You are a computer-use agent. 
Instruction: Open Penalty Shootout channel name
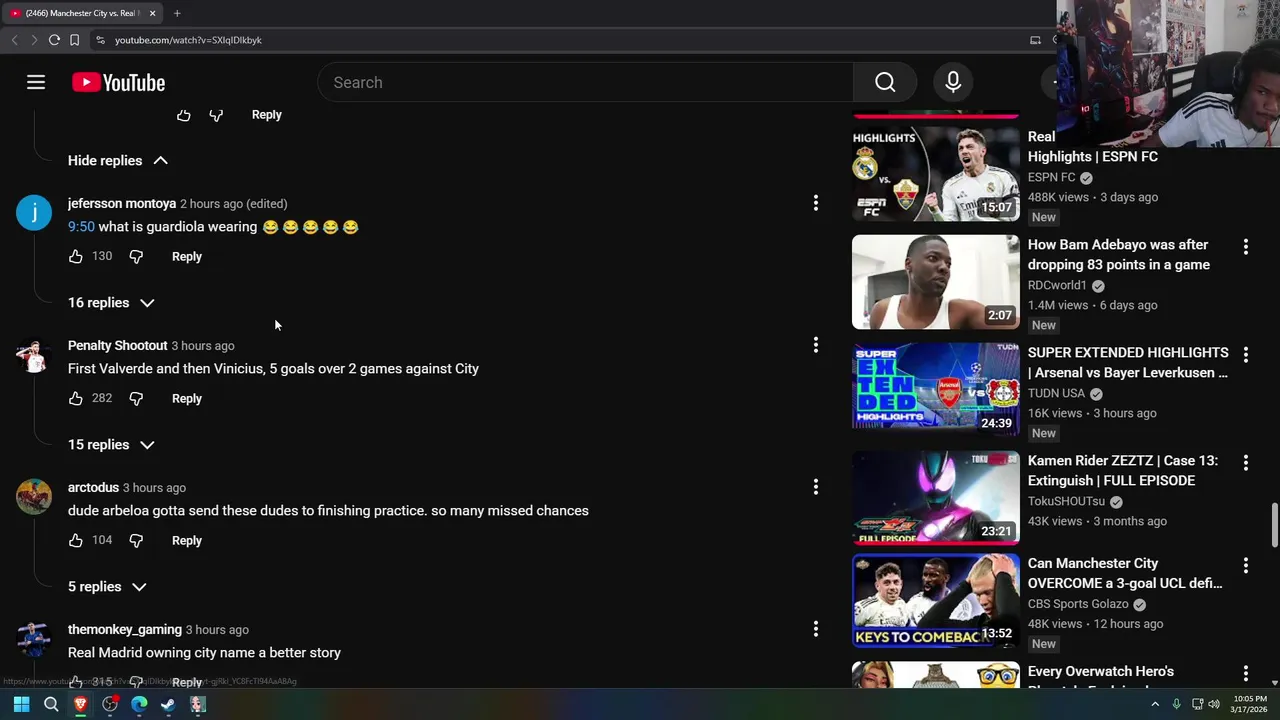coord(117,346)
